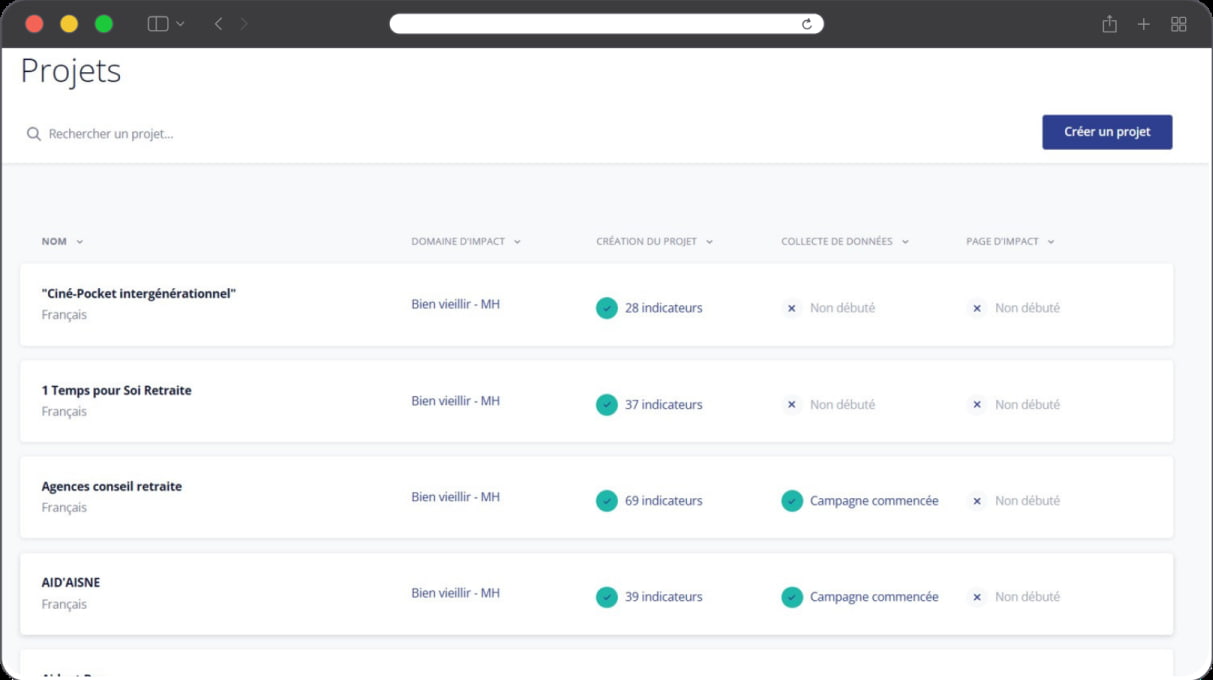
Task: Open the Bien vieillir - MH link for Agences conseil retraite
Action: (455, 497)
